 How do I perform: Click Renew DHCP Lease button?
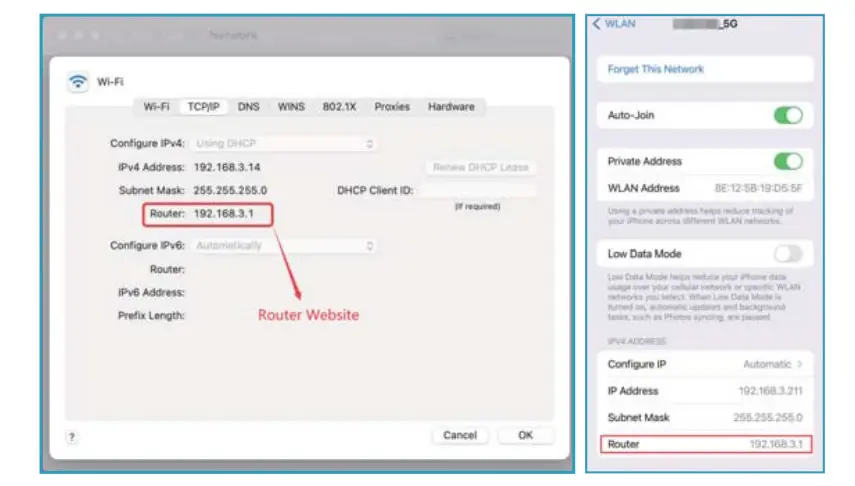click(x=480, y=167)
